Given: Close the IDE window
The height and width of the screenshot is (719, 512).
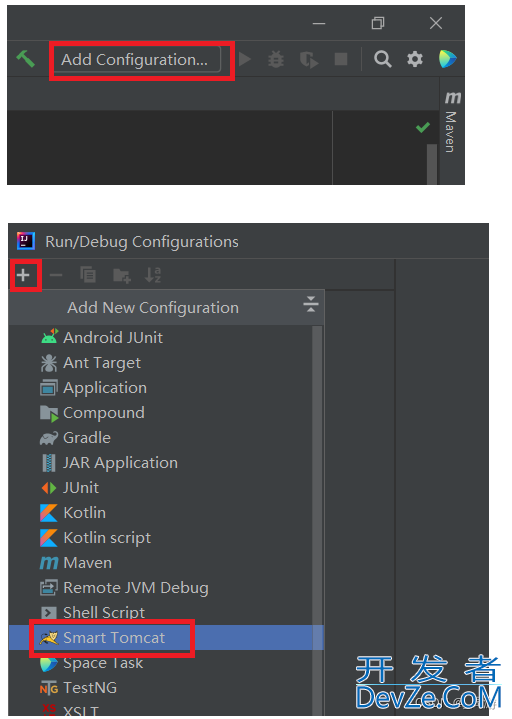Looking at the screenshot, I should pyautogui.click(x=436, y=23).
